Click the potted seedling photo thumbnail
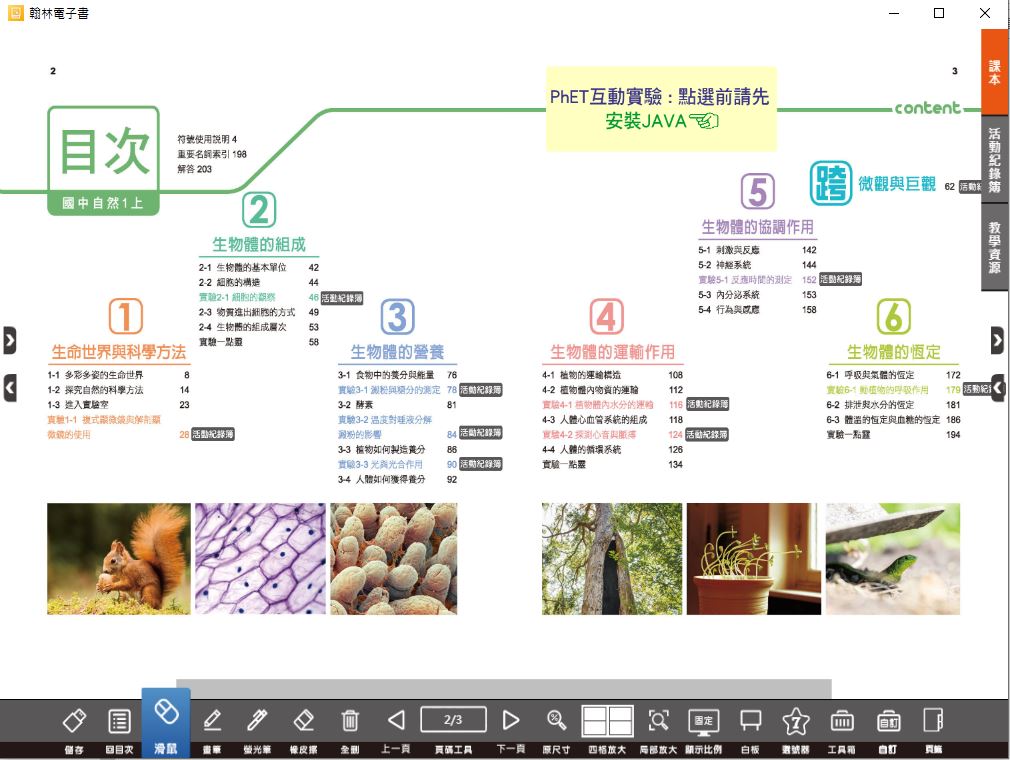1010x760 pixels. click(x=754, y=558)
